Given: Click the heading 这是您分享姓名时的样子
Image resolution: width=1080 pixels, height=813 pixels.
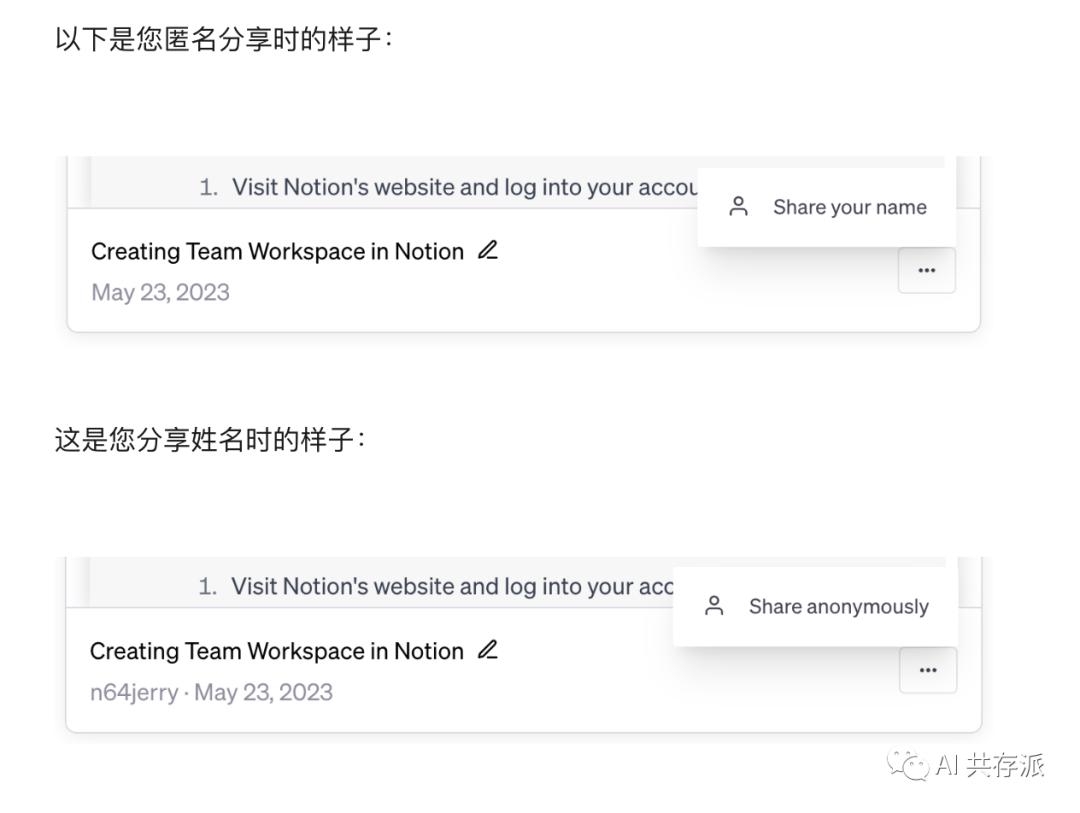Looking at the screenshot, I should (x=210, y=440).
